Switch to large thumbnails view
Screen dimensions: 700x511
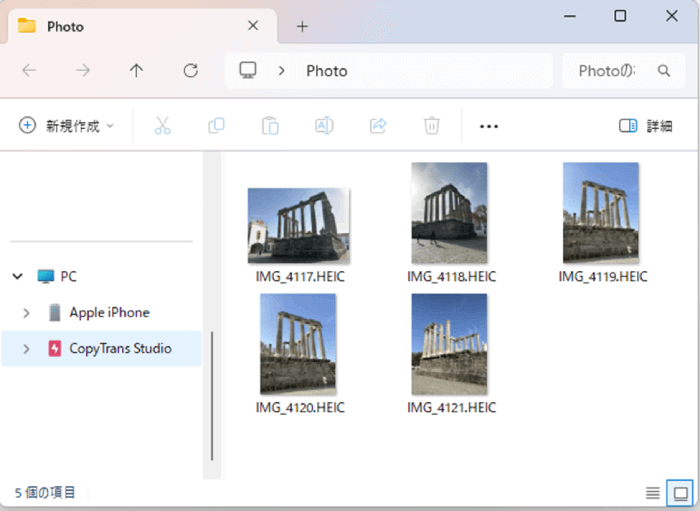(681, 493)
